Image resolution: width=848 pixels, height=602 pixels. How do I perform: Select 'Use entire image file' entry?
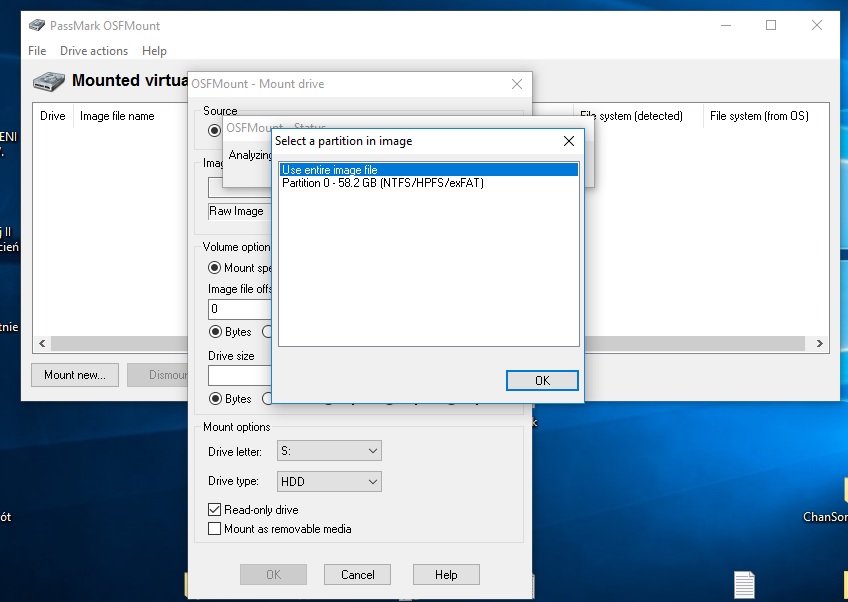pyautogui.click(x=429, y=170)
